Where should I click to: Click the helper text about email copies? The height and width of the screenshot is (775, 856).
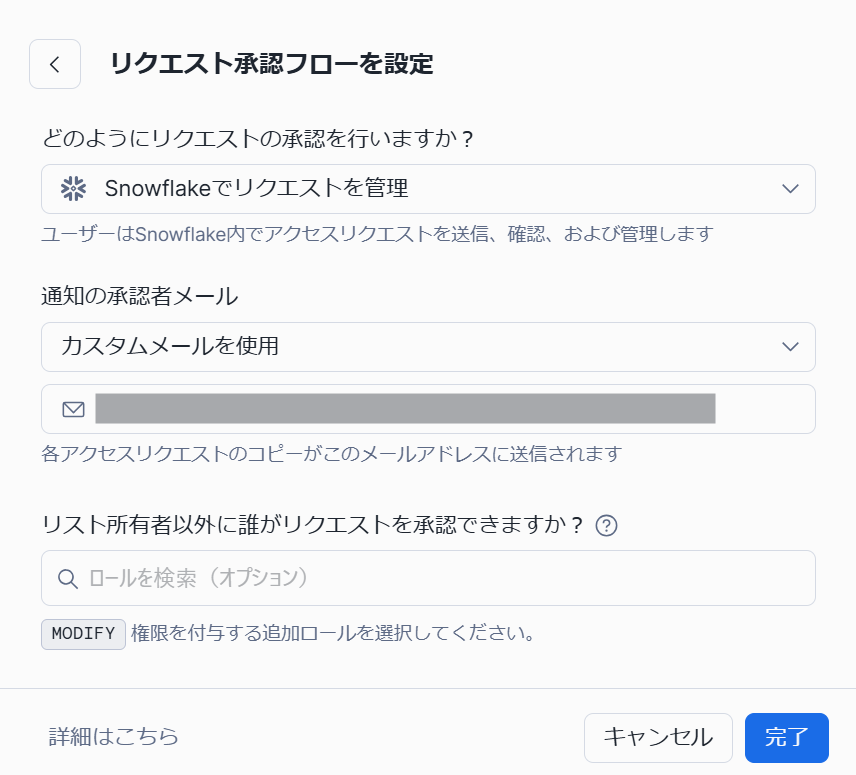point(331,454)
